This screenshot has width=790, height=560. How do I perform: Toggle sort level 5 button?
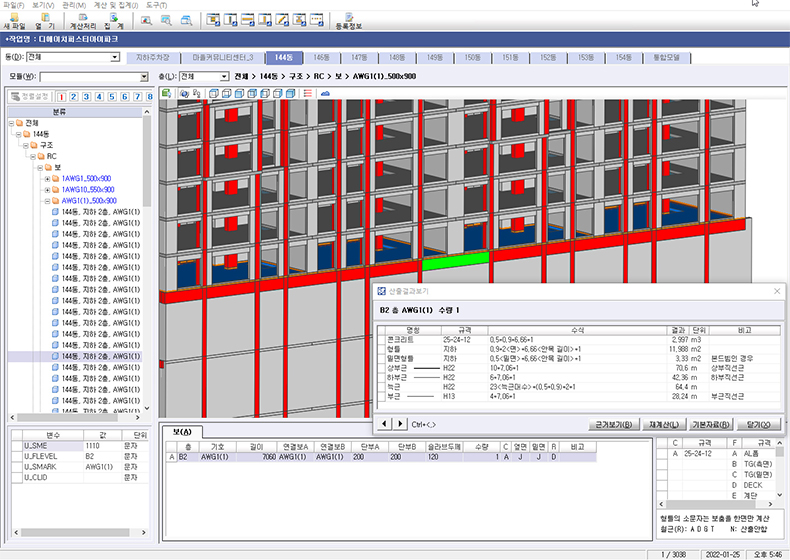(x=112, y=96)
